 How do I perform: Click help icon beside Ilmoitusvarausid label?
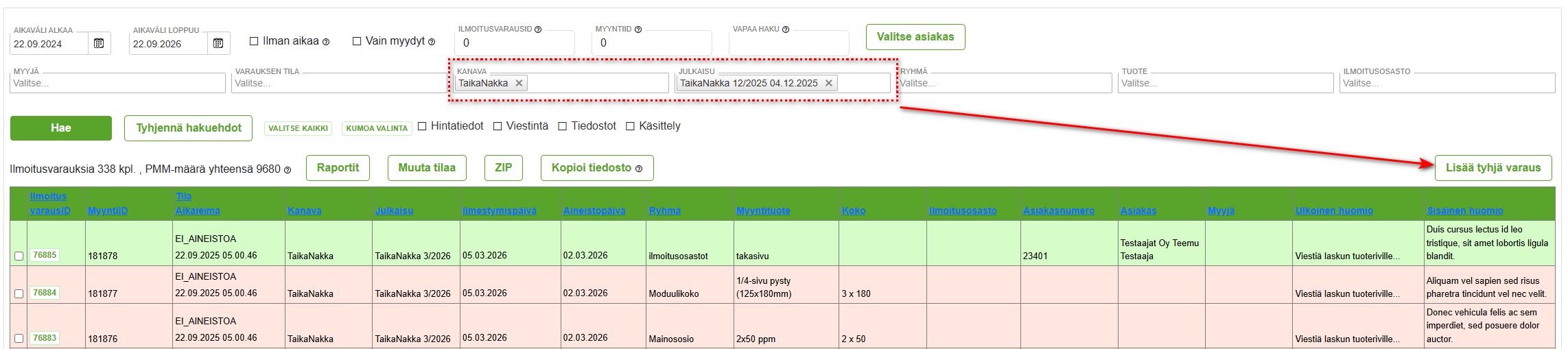(538, 29)
